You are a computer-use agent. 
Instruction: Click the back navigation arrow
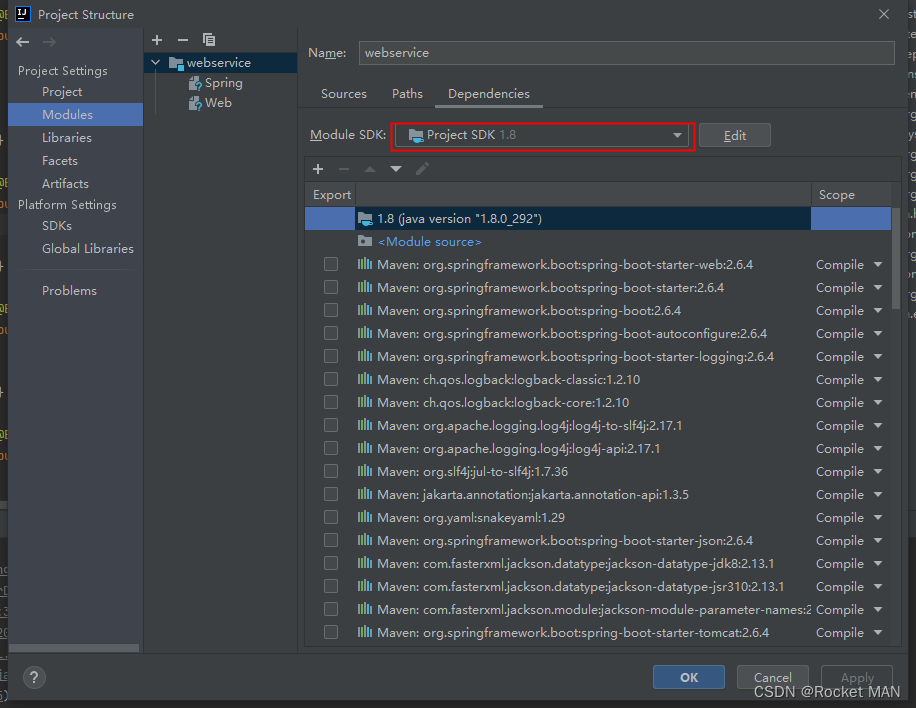(x=22, y=41)
